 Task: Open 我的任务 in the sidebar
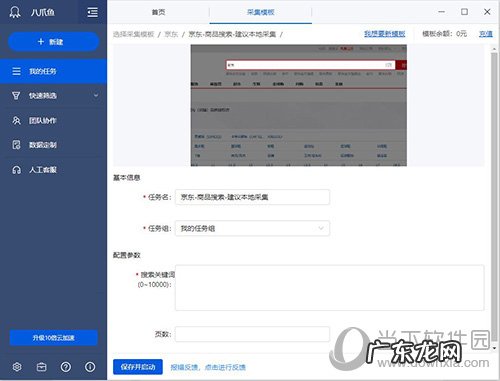coord(53,71)
